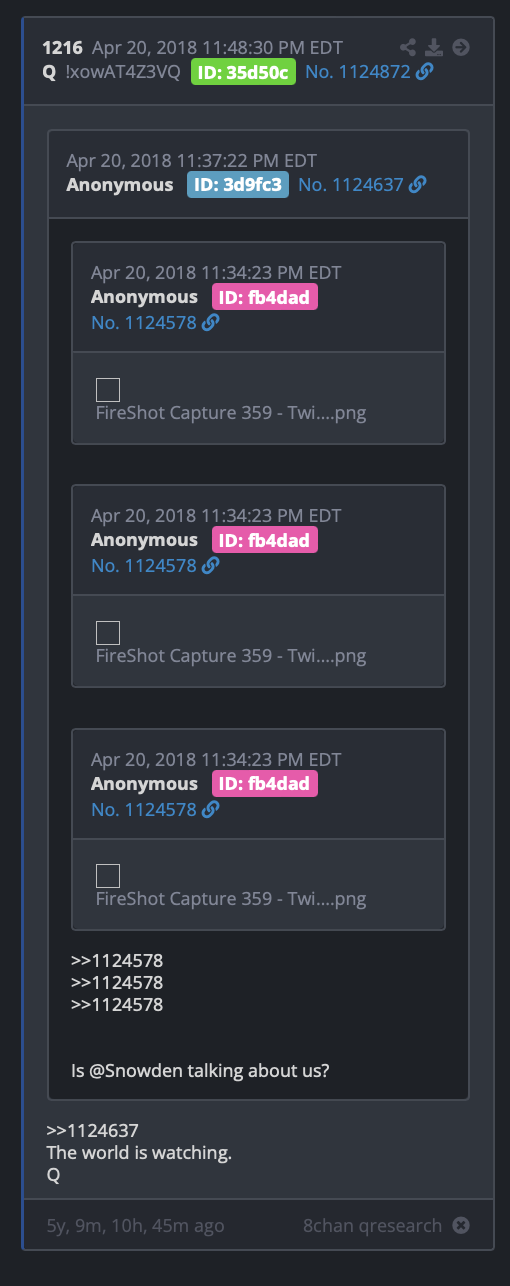Open third FireShot Capture 359 image placeholder

click(x=108, y=876)
